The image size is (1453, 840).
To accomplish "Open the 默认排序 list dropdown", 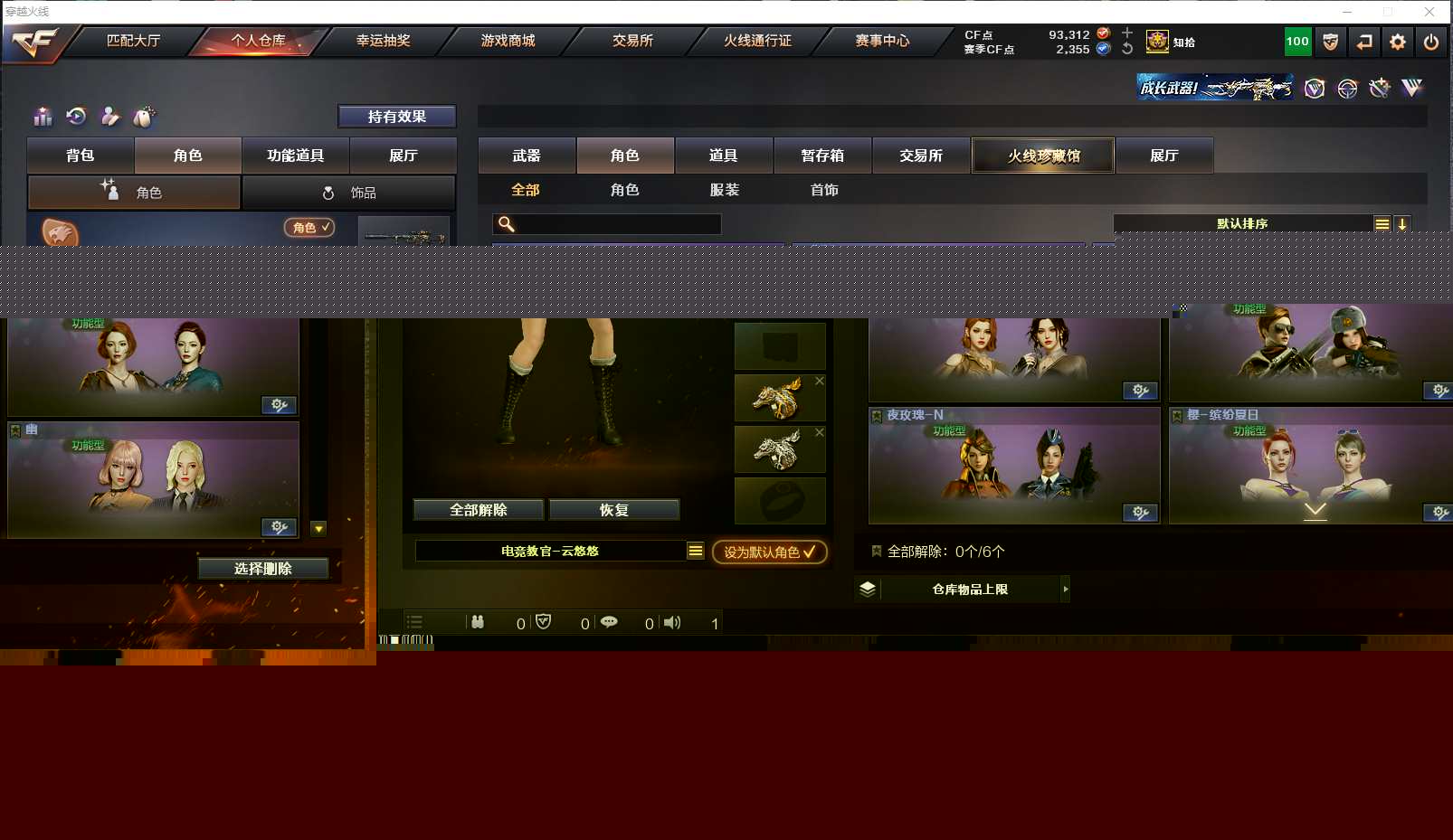I will click(x=1382, y=223).
